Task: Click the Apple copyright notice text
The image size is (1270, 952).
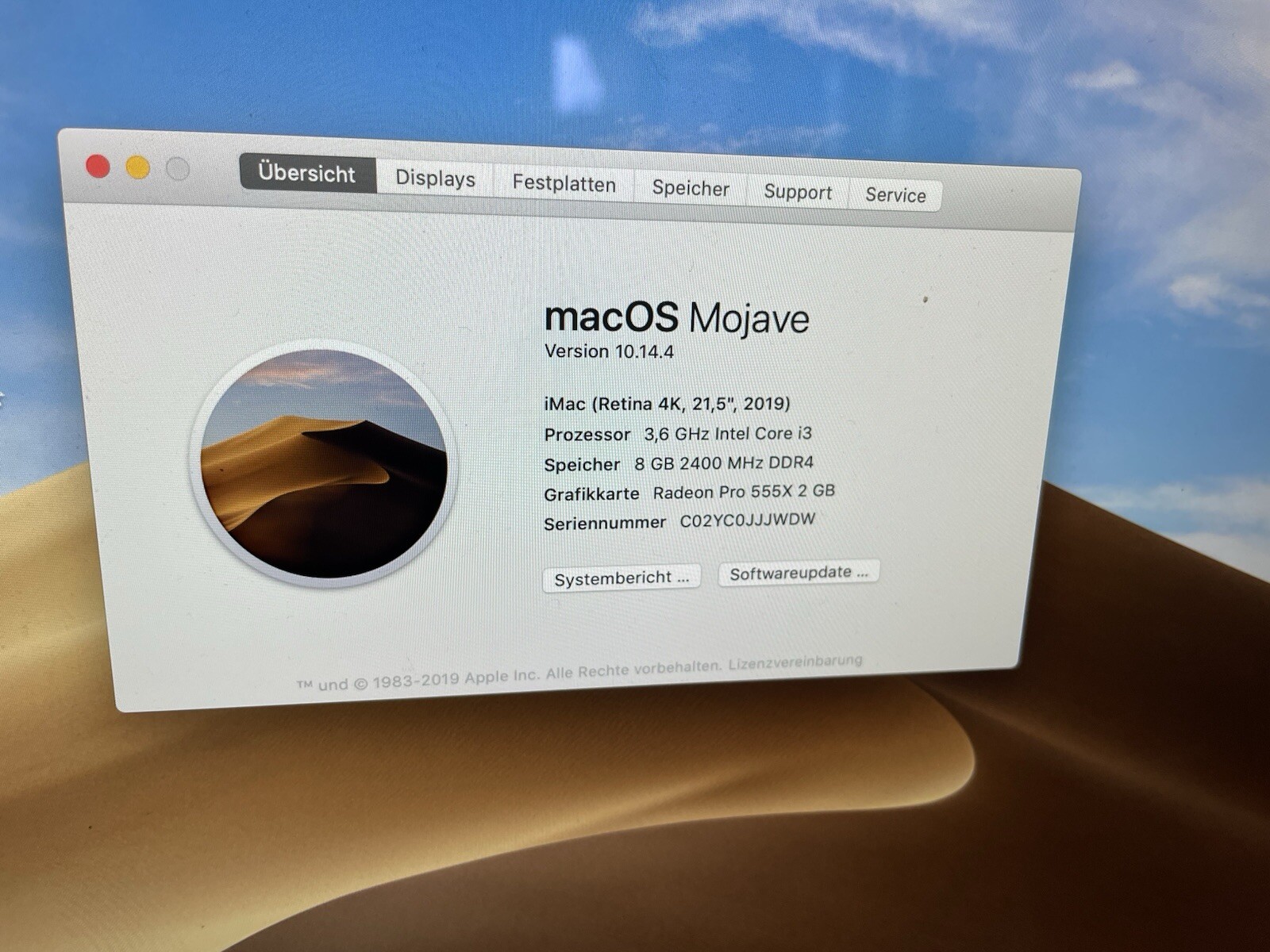Action: [x=509, y=674]
